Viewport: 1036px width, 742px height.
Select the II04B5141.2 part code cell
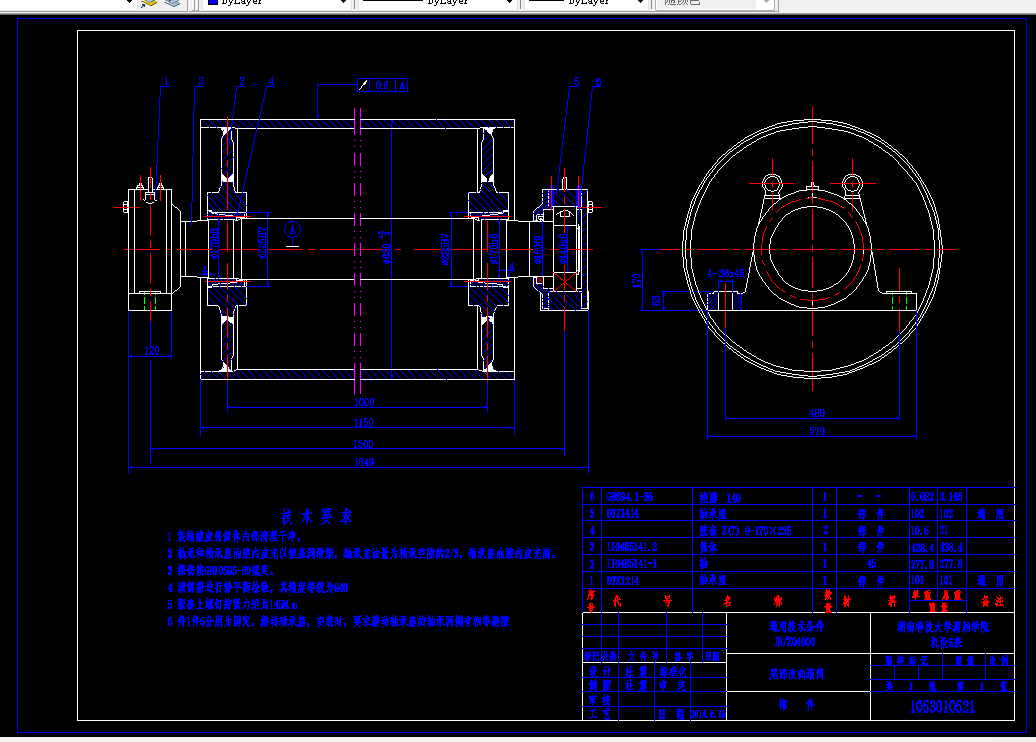click(x=632, y=547)
